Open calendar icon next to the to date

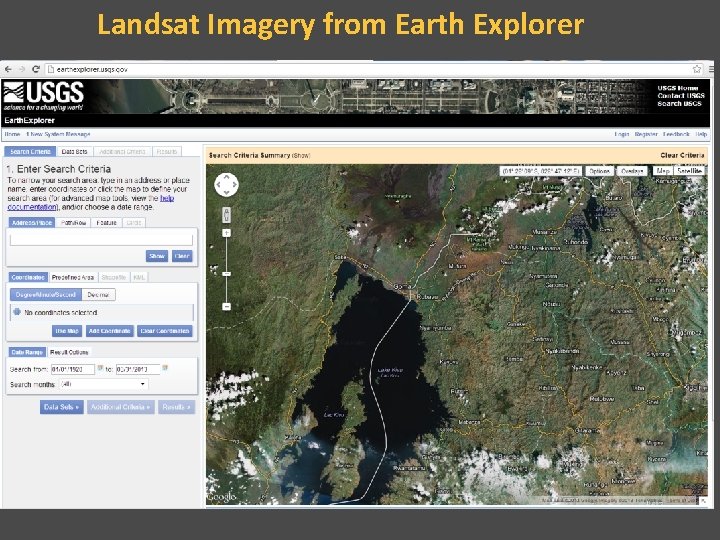165,368
